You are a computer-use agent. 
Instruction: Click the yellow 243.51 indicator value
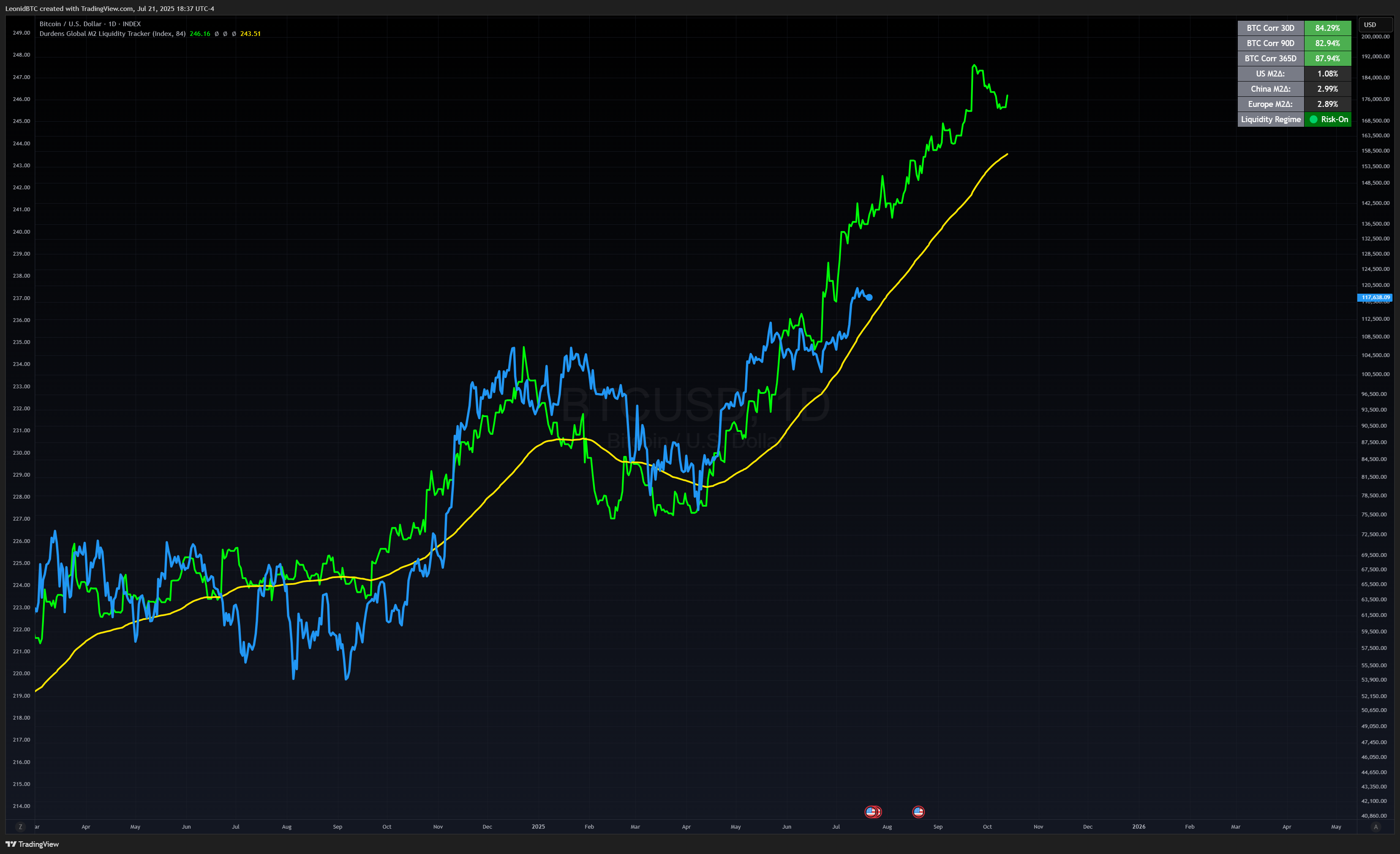point(250,33)
